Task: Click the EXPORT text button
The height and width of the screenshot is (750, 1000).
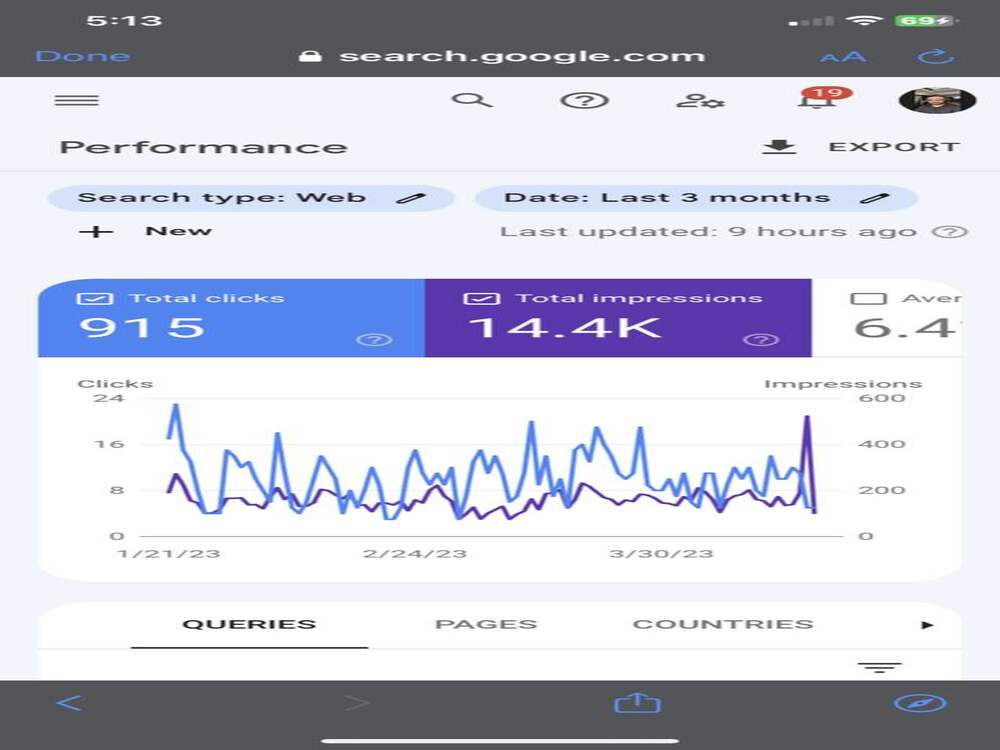Action: pos(894,147)
